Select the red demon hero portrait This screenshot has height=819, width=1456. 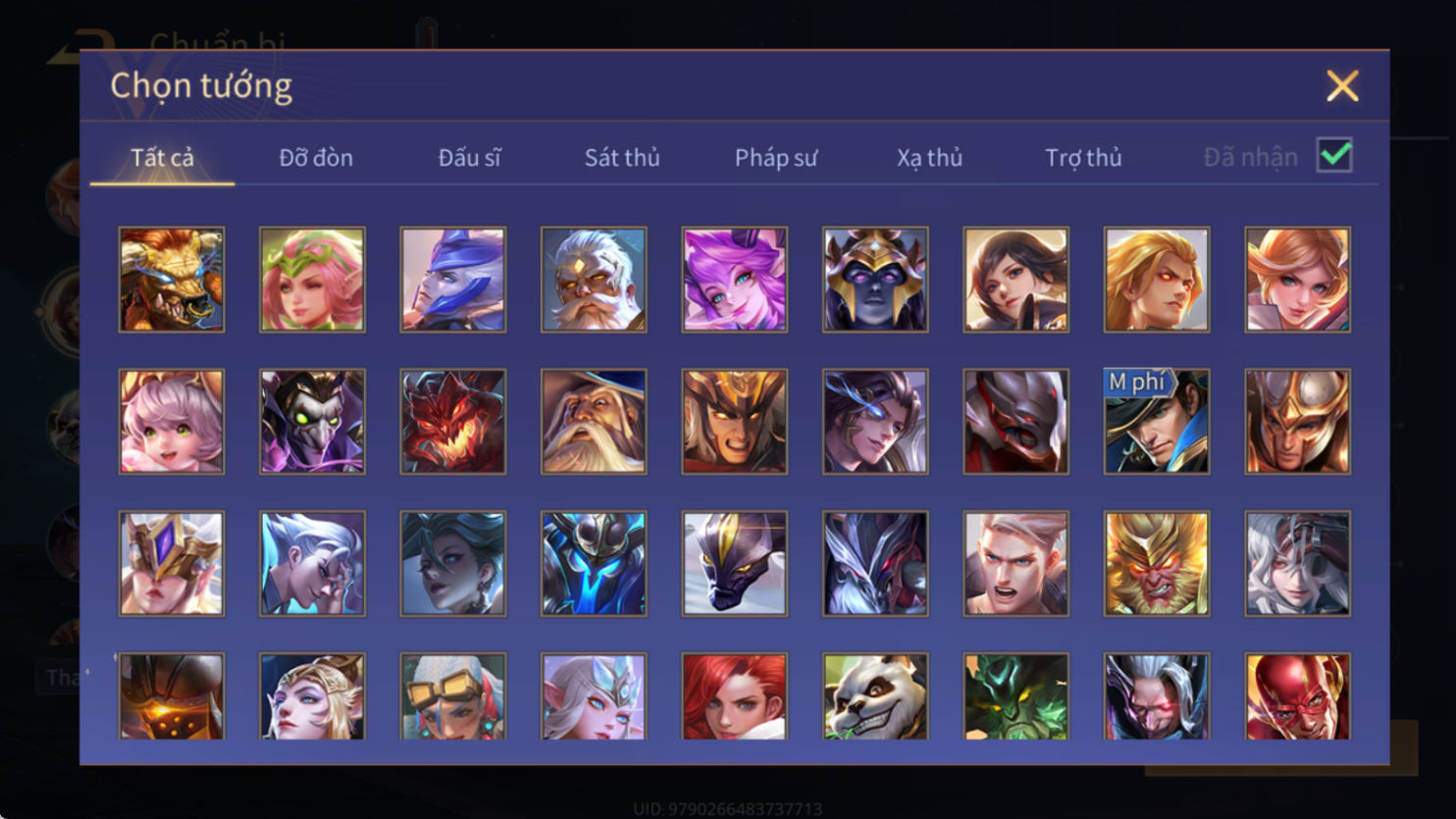[x=453, y=422]
